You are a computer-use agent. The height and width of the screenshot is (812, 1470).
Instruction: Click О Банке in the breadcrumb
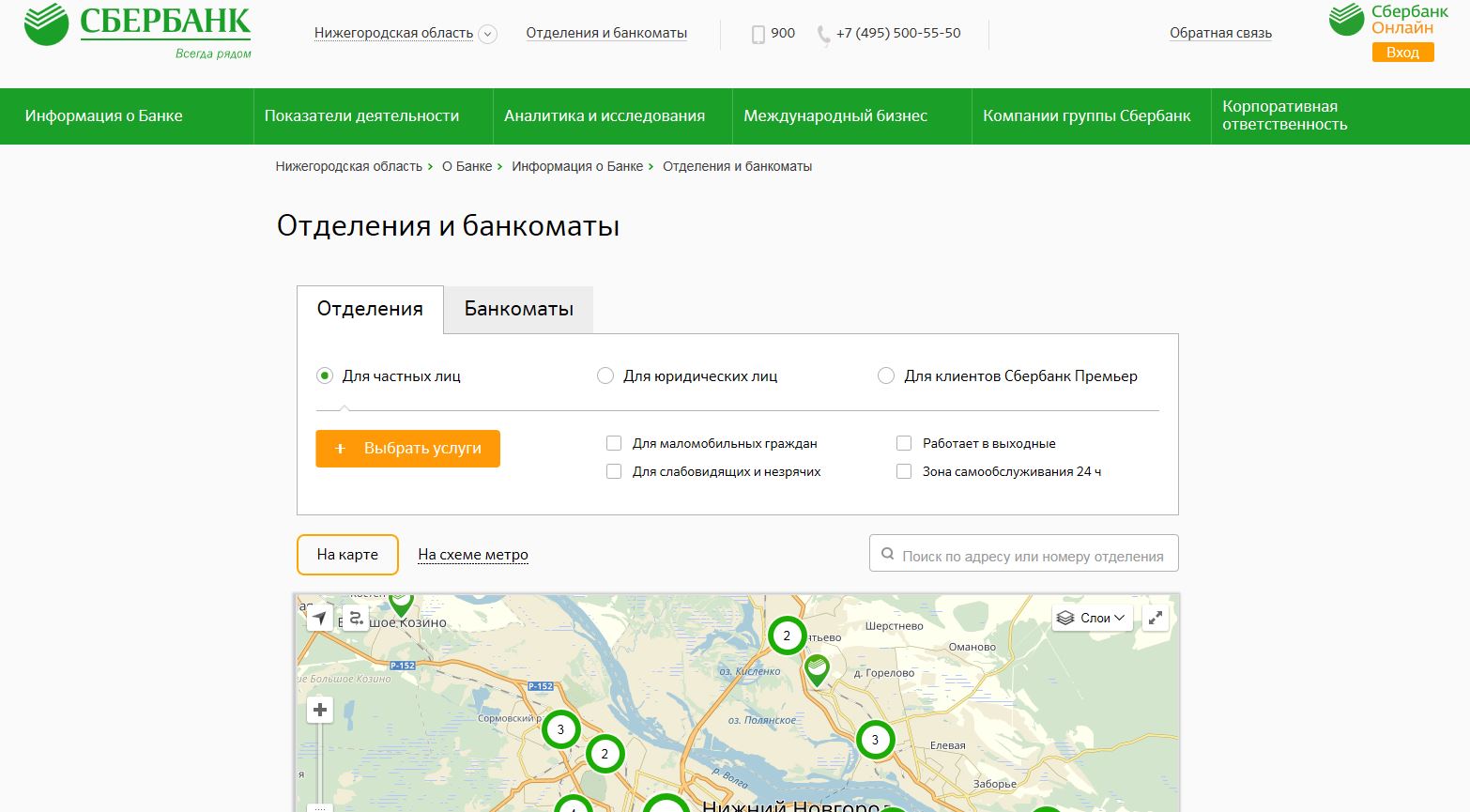467,166
